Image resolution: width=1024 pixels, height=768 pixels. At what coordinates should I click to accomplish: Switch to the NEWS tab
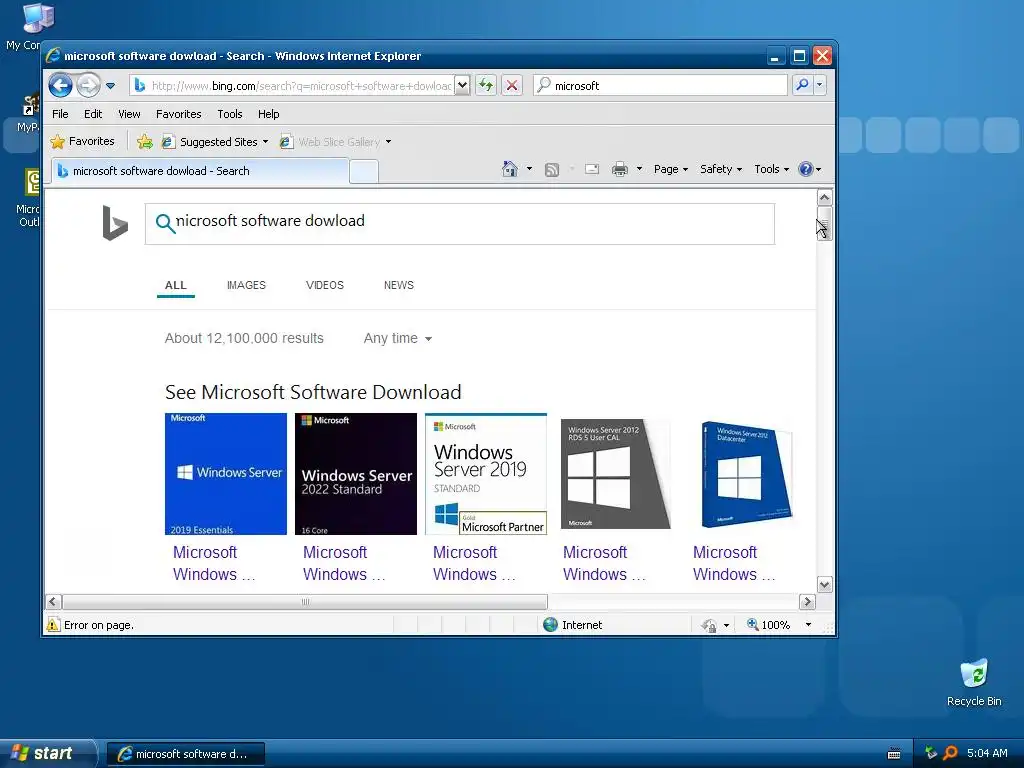click(398, 285)
